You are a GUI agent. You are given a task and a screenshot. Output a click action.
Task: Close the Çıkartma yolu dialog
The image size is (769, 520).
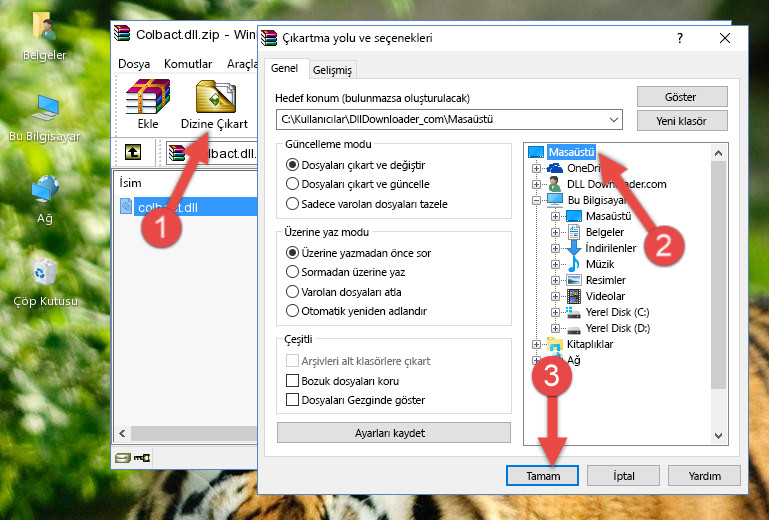725,38
